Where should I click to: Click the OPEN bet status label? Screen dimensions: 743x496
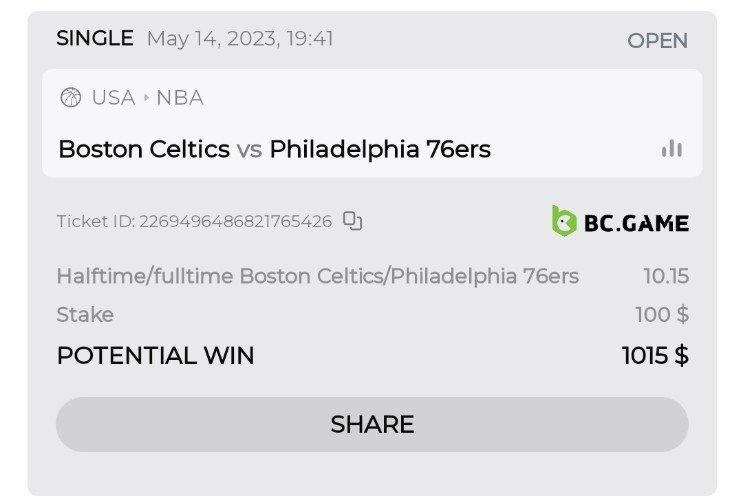657,41
